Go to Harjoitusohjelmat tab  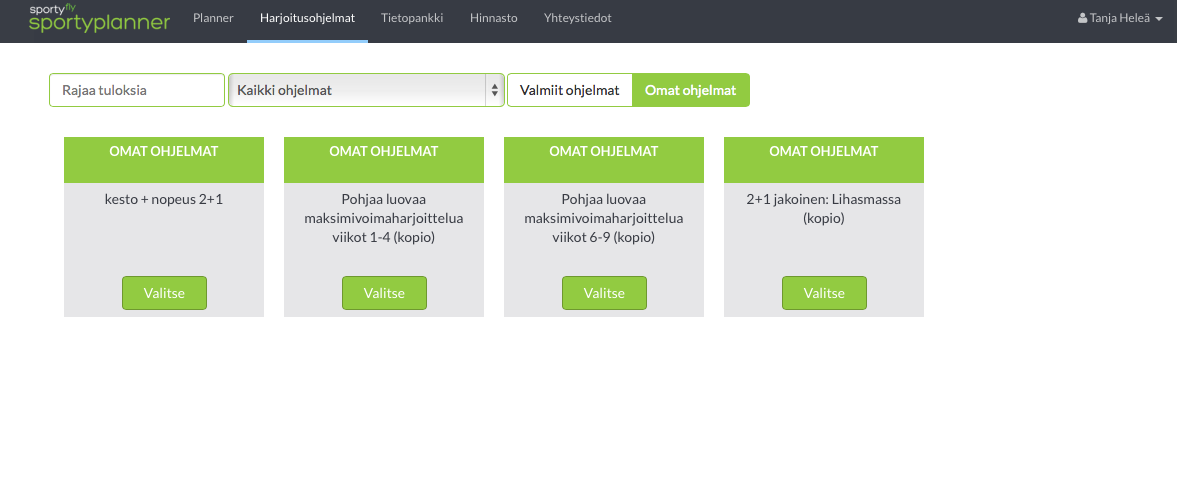307,19
